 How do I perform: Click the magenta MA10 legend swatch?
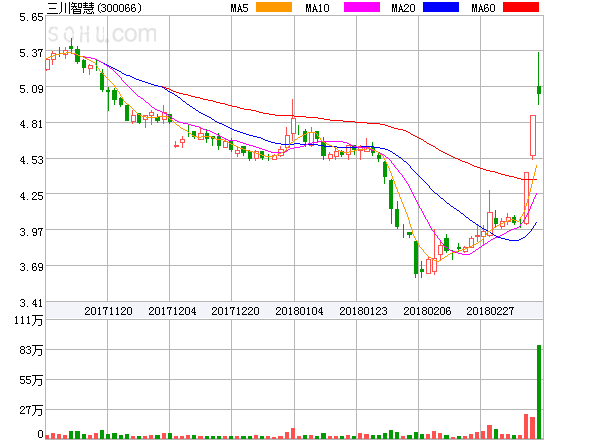(362, 7)
